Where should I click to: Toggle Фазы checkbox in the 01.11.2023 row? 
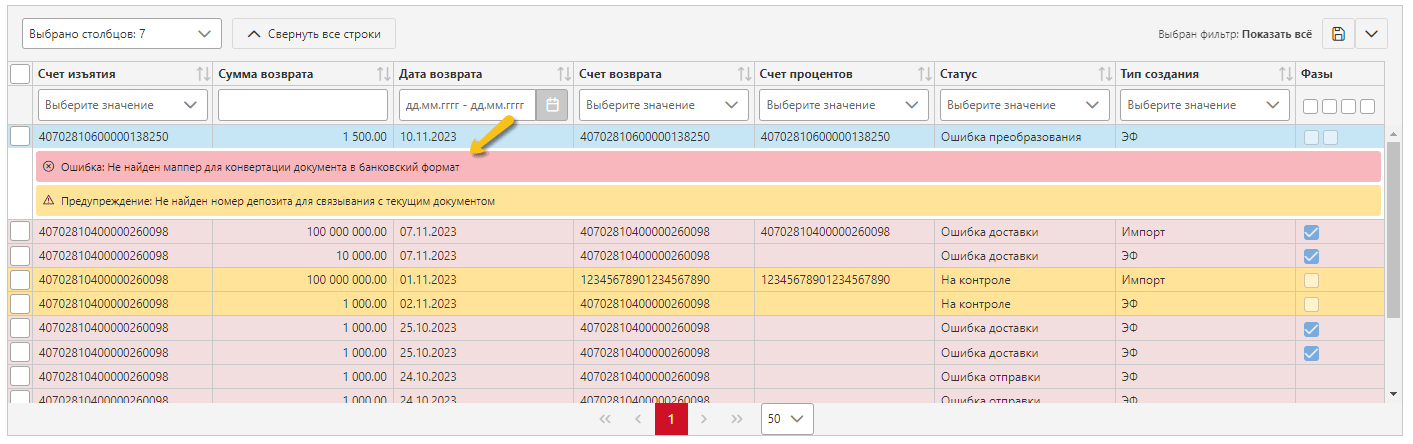click(x=1312, y=280)
